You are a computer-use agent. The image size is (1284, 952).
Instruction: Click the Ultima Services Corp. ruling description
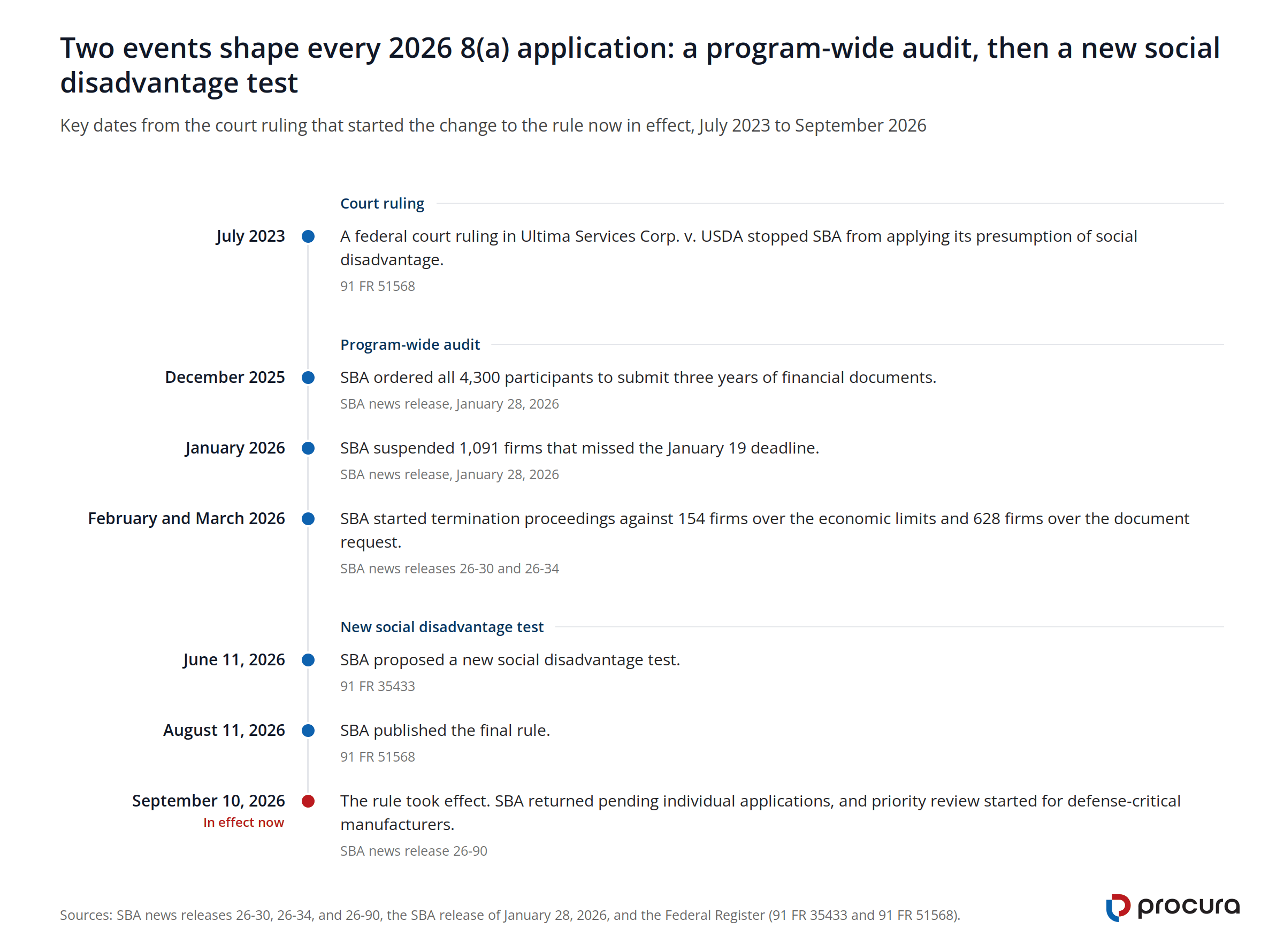(x=738, y=248)
